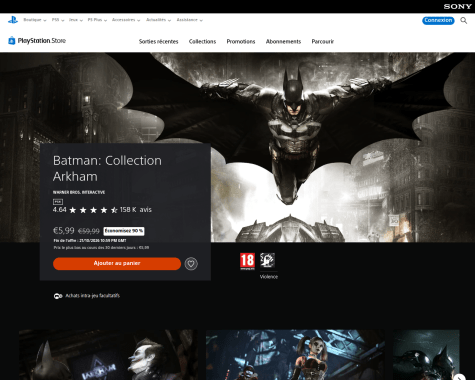Click the PS4 platform badge
Viewport: 475px width, 380px height.
(x=58, y=202)
